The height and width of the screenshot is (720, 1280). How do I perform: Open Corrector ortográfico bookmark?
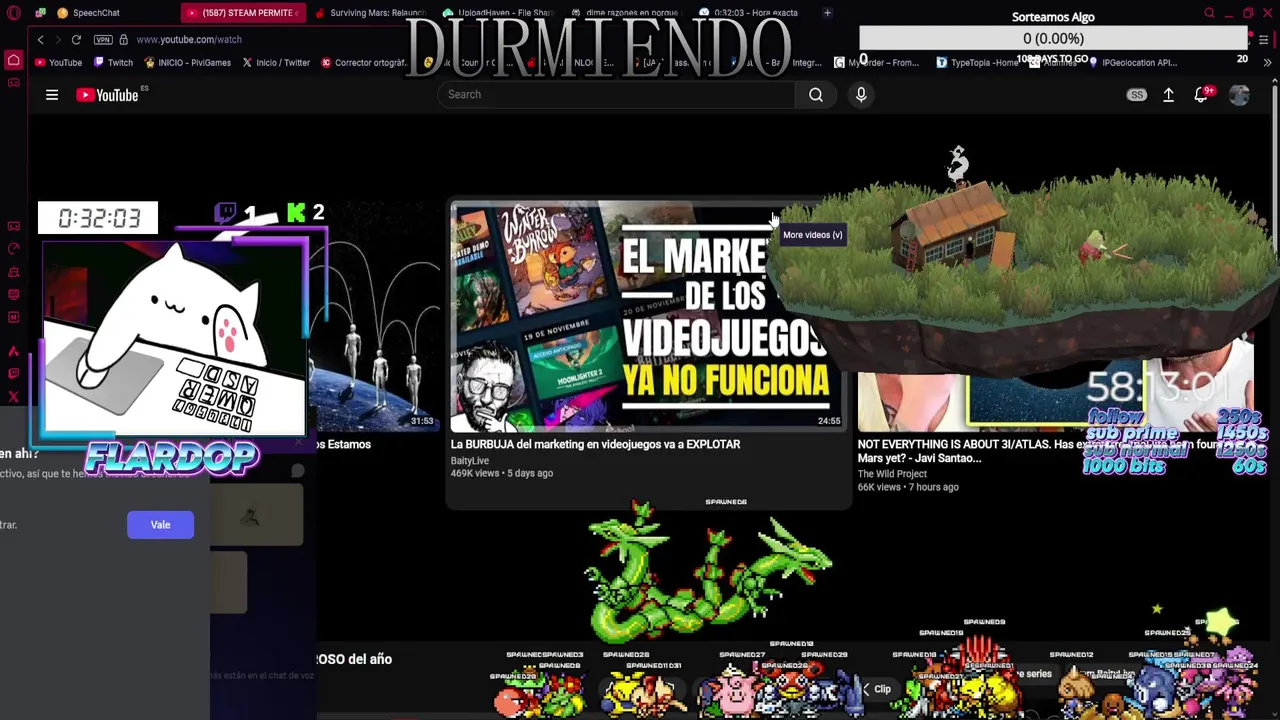[x=364, y=62]
